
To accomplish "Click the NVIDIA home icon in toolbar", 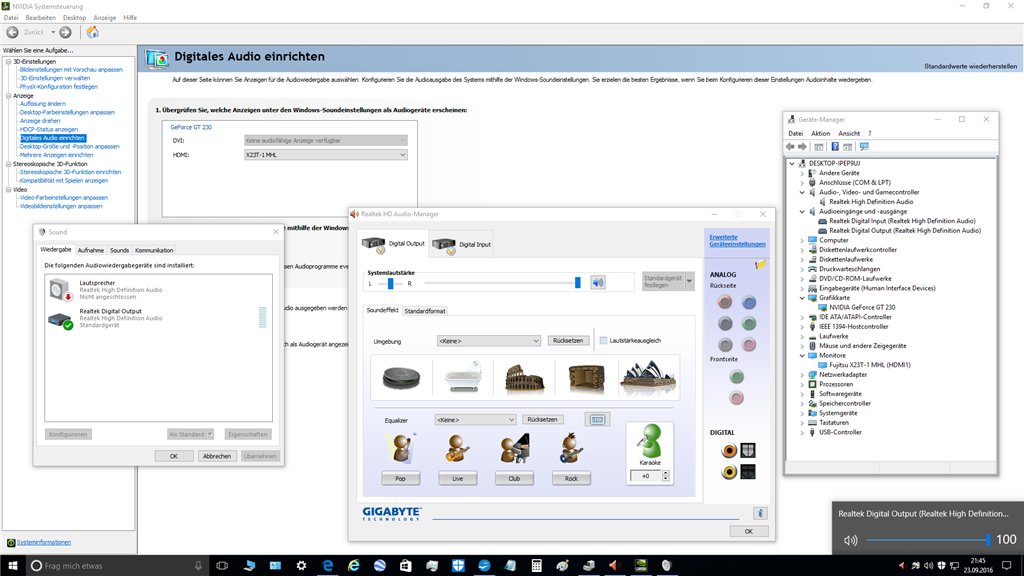I will point(93,32).
